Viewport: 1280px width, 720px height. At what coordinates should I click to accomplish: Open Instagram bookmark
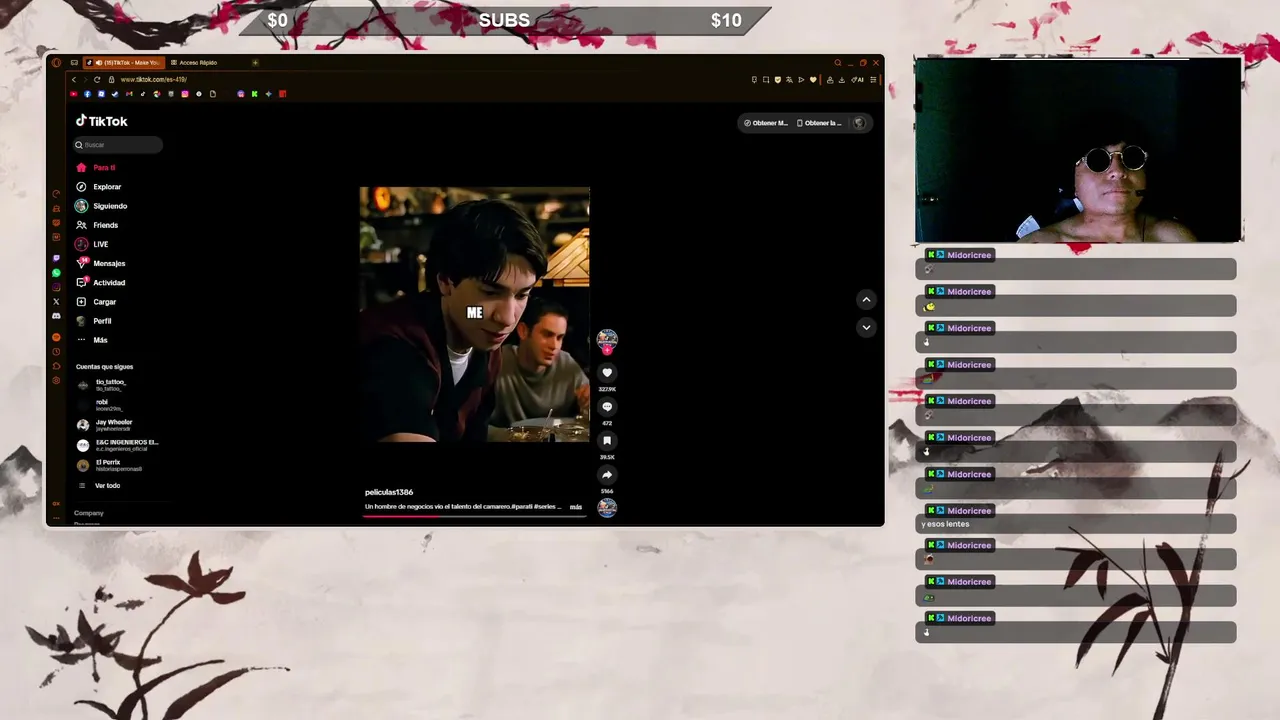coord(185,94)
